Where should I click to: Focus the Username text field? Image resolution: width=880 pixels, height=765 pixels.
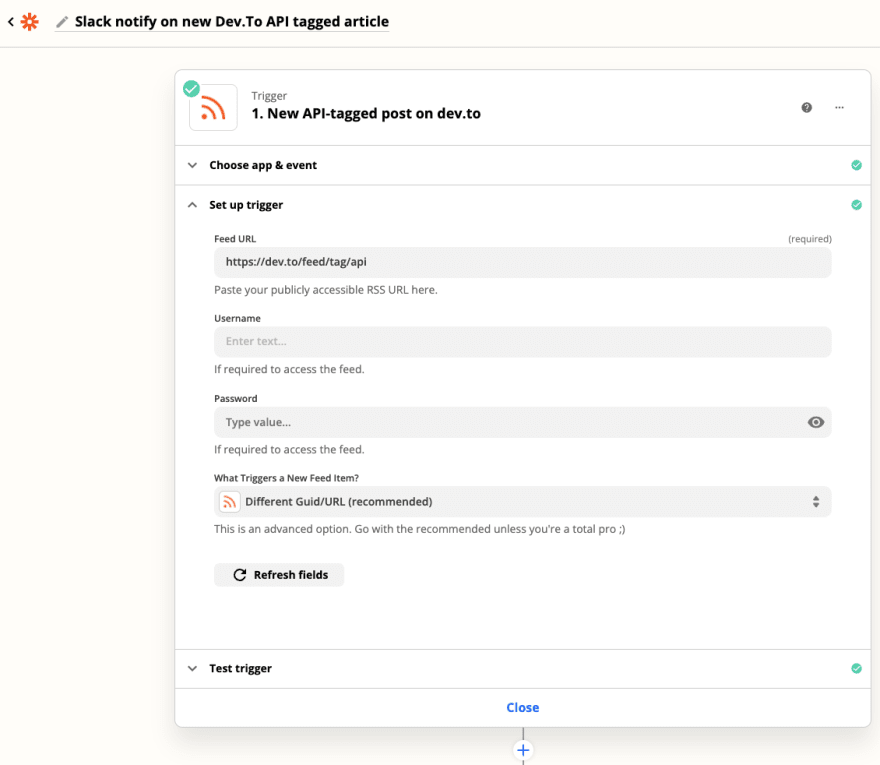pyautogui.click(x=522, y=341)
